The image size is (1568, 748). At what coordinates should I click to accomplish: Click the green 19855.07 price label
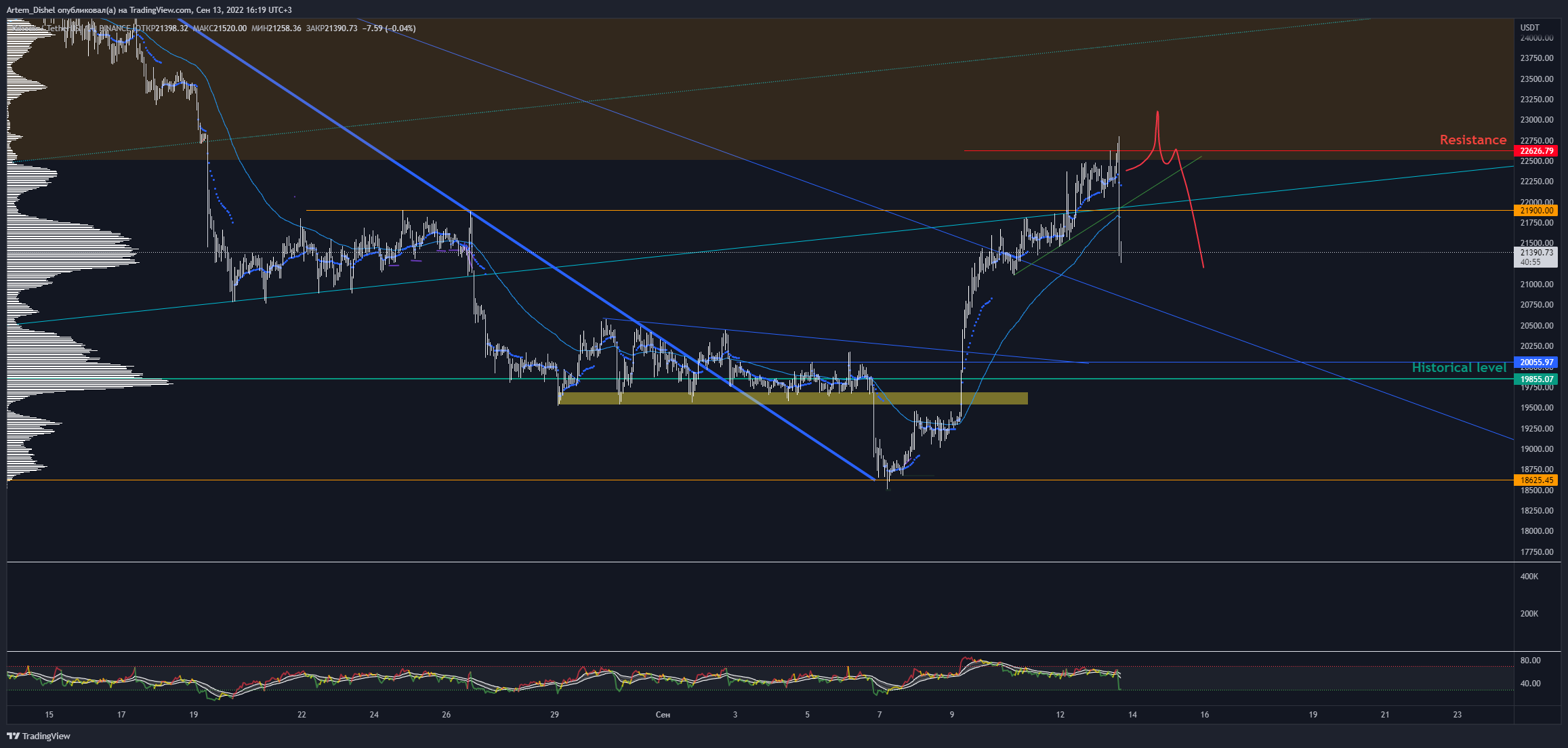click(1535, 379)
